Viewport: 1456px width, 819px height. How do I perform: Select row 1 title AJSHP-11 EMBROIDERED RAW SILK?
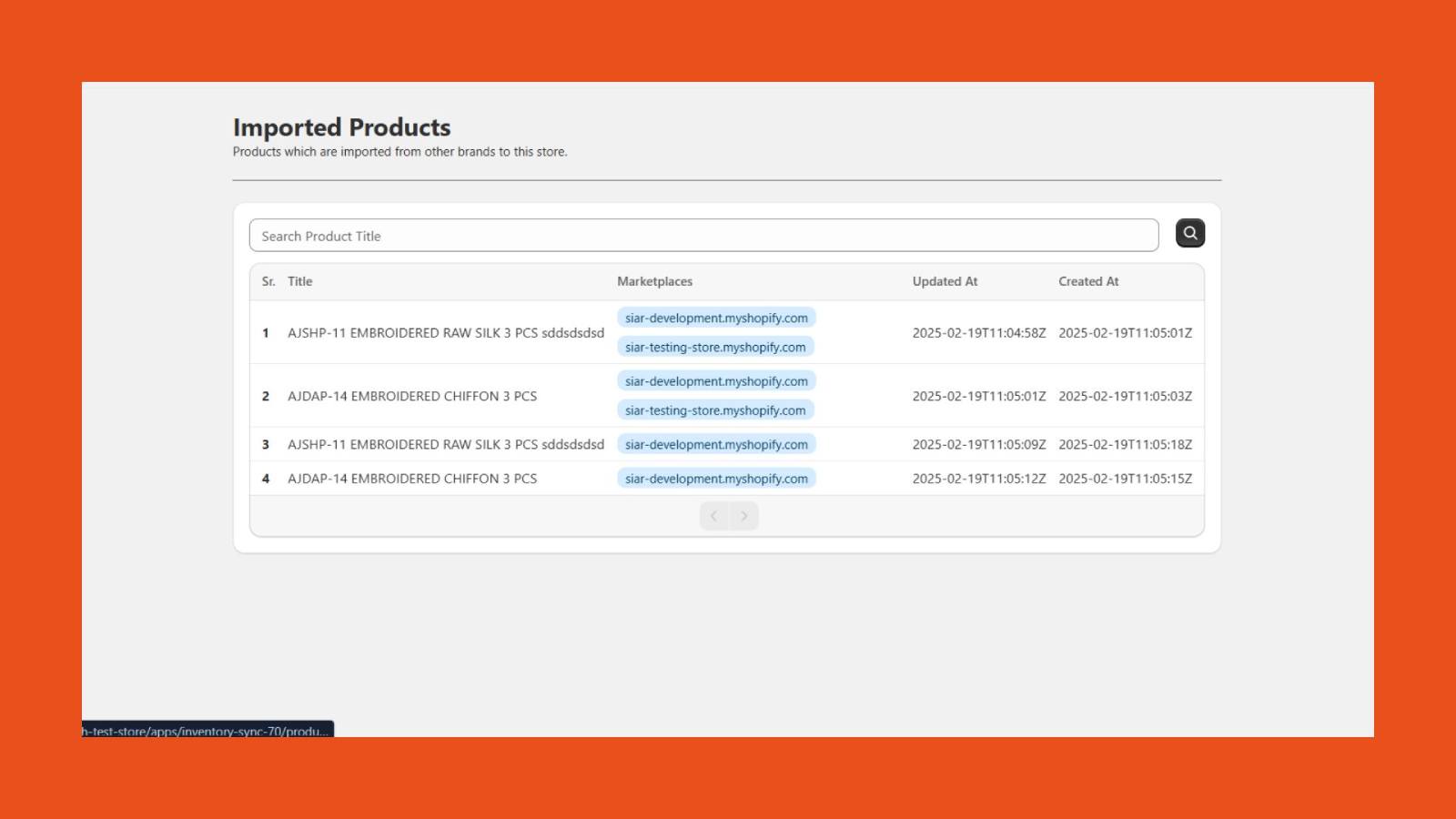[x=446, y=333]
